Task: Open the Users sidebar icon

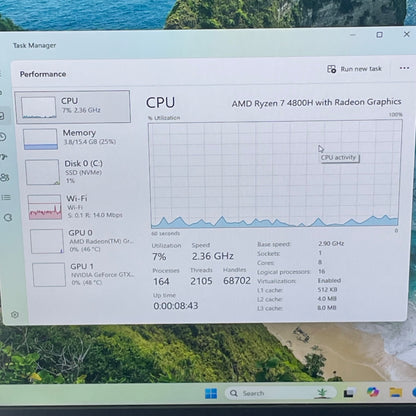Action: 5,177
